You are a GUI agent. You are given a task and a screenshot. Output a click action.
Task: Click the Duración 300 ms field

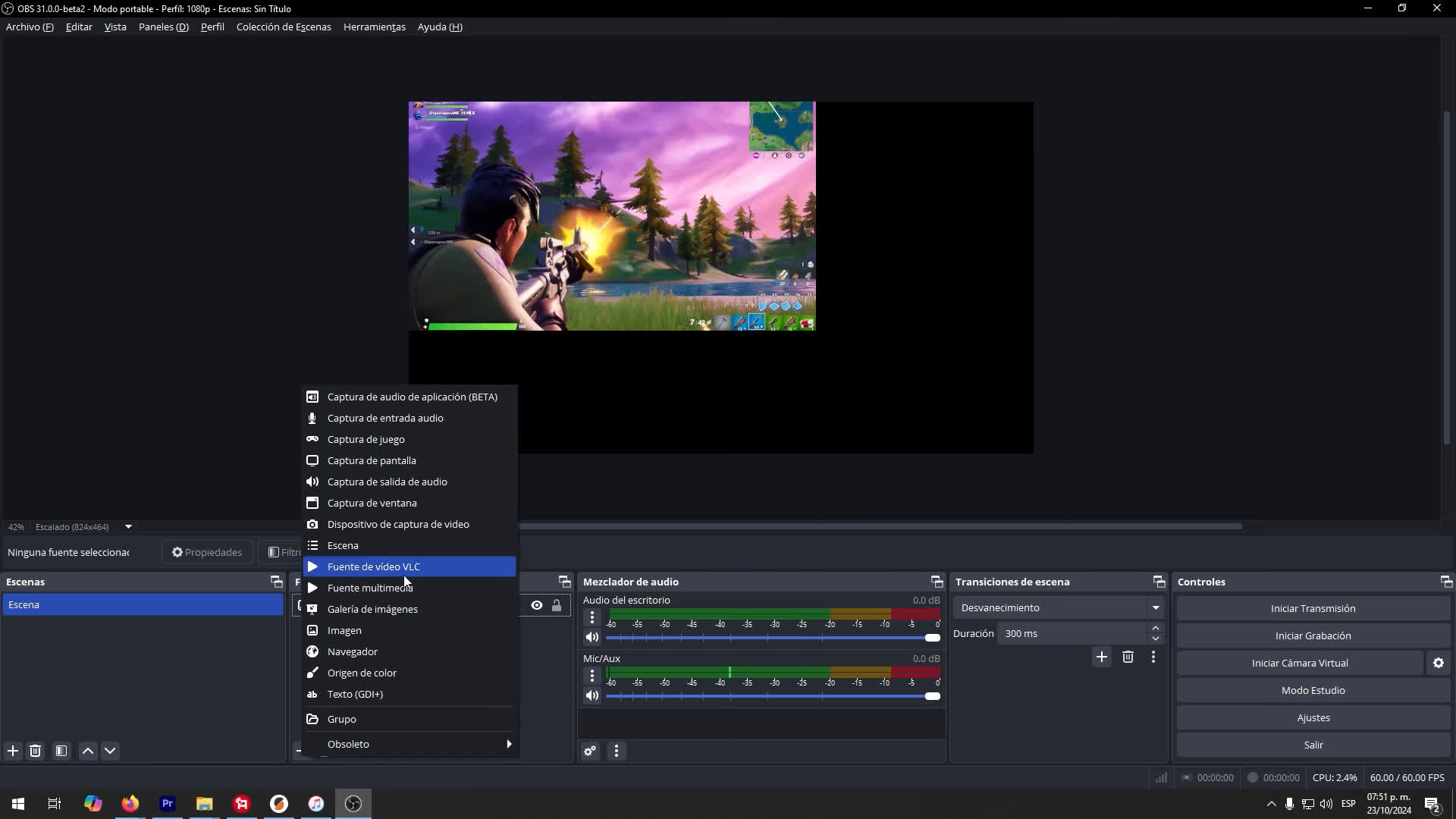coord(1072,633)
